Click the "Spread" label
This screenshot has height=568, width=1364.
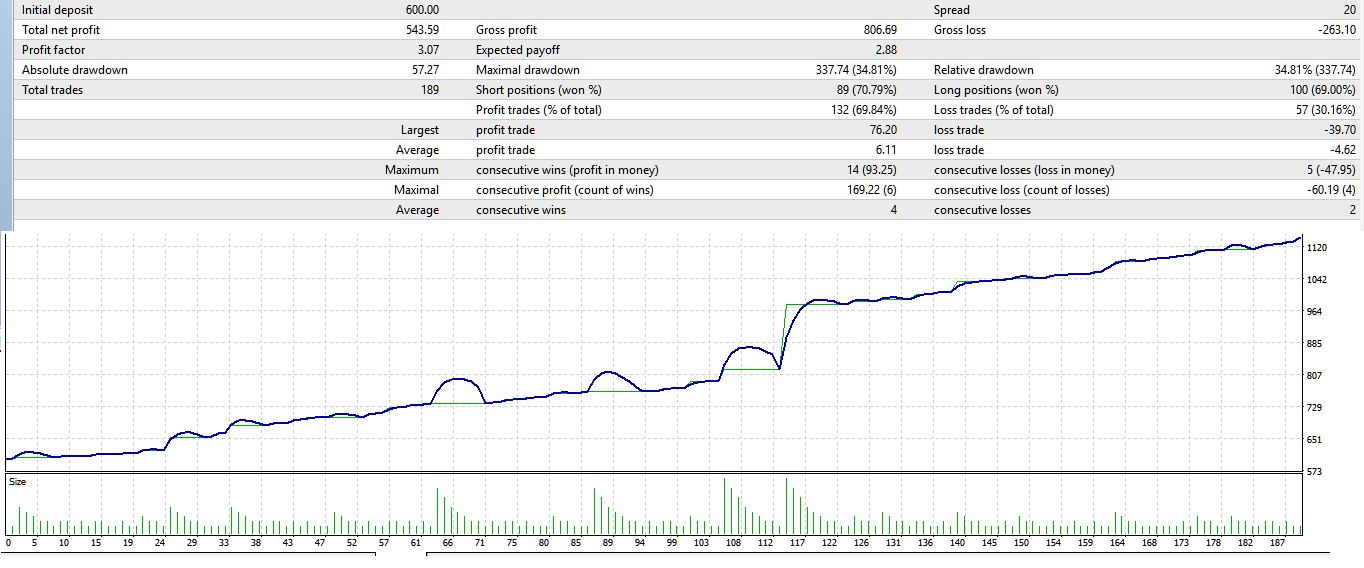tap(951, 10)
